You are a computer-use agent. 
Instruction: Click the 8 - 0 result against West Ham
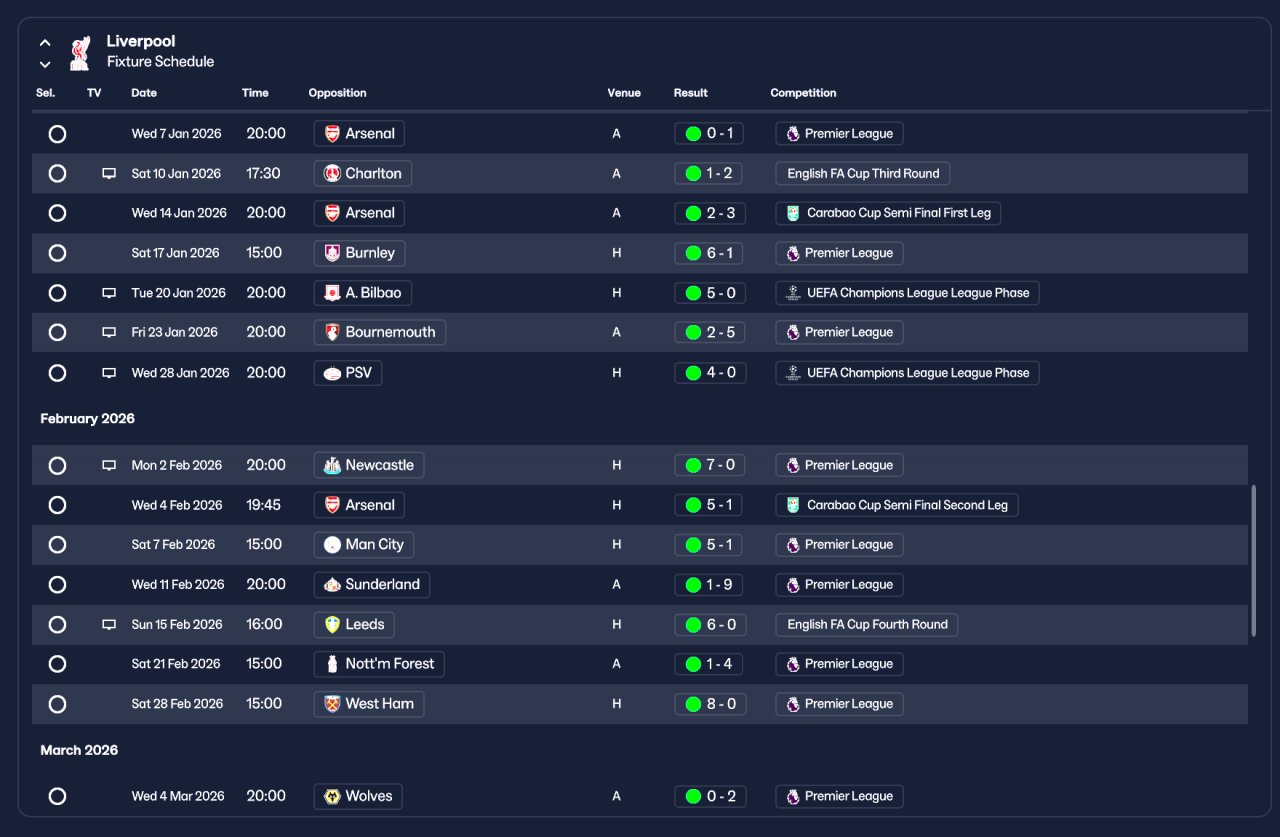(710, 704)
